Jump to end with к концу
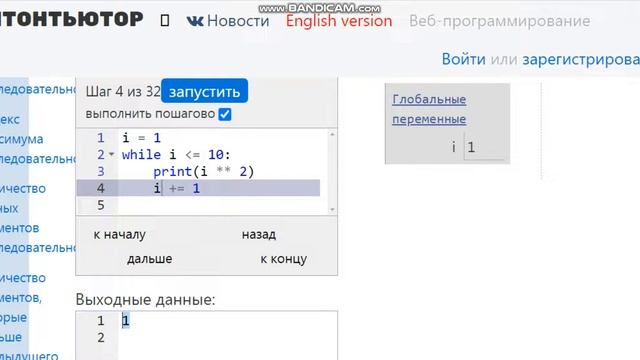 coord(284,259)
